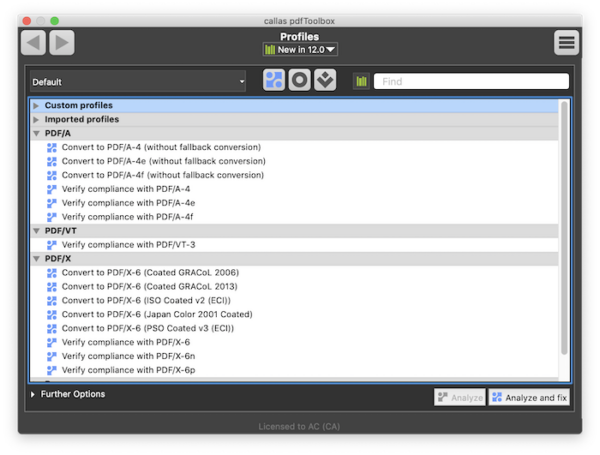Click icon of Coated GRACoL 2013 profile

point(52,287)
